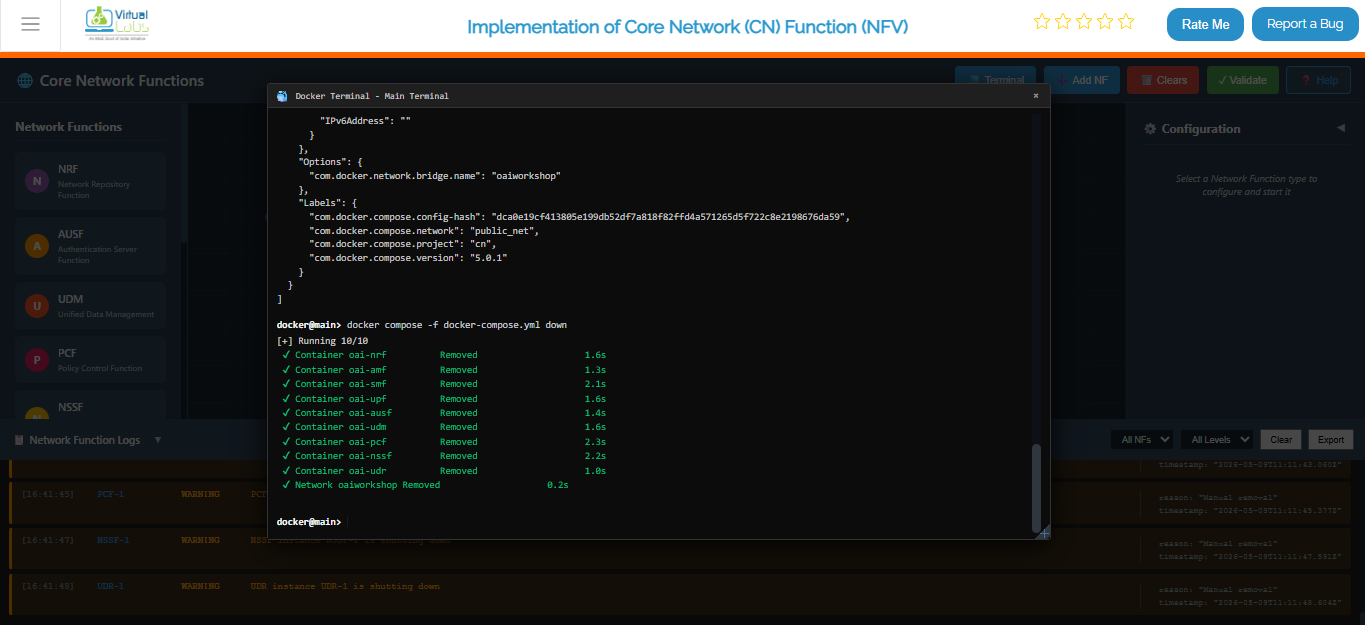Click the NSSF-1 log source link

click(113, 540)
